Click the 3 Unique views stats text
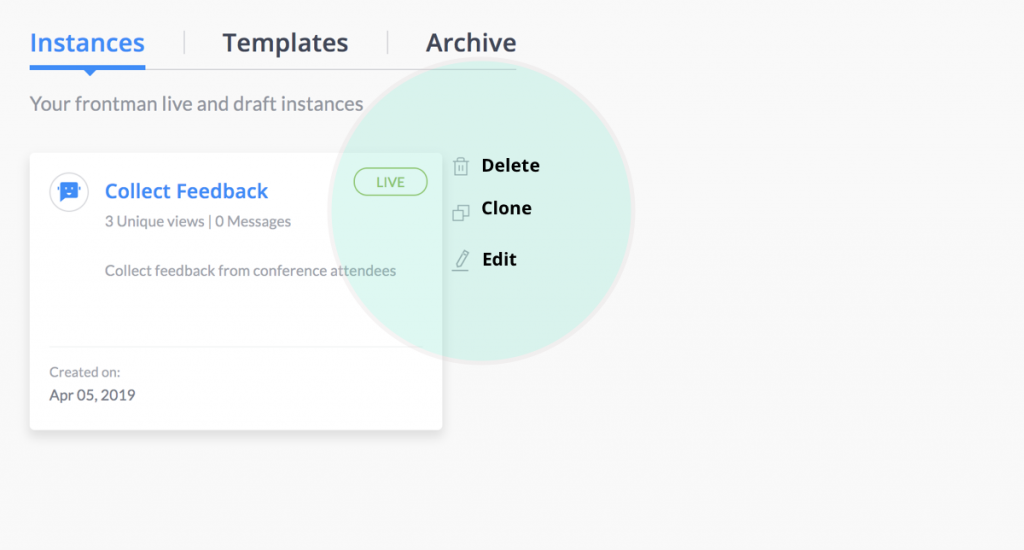 coord(154,221)
